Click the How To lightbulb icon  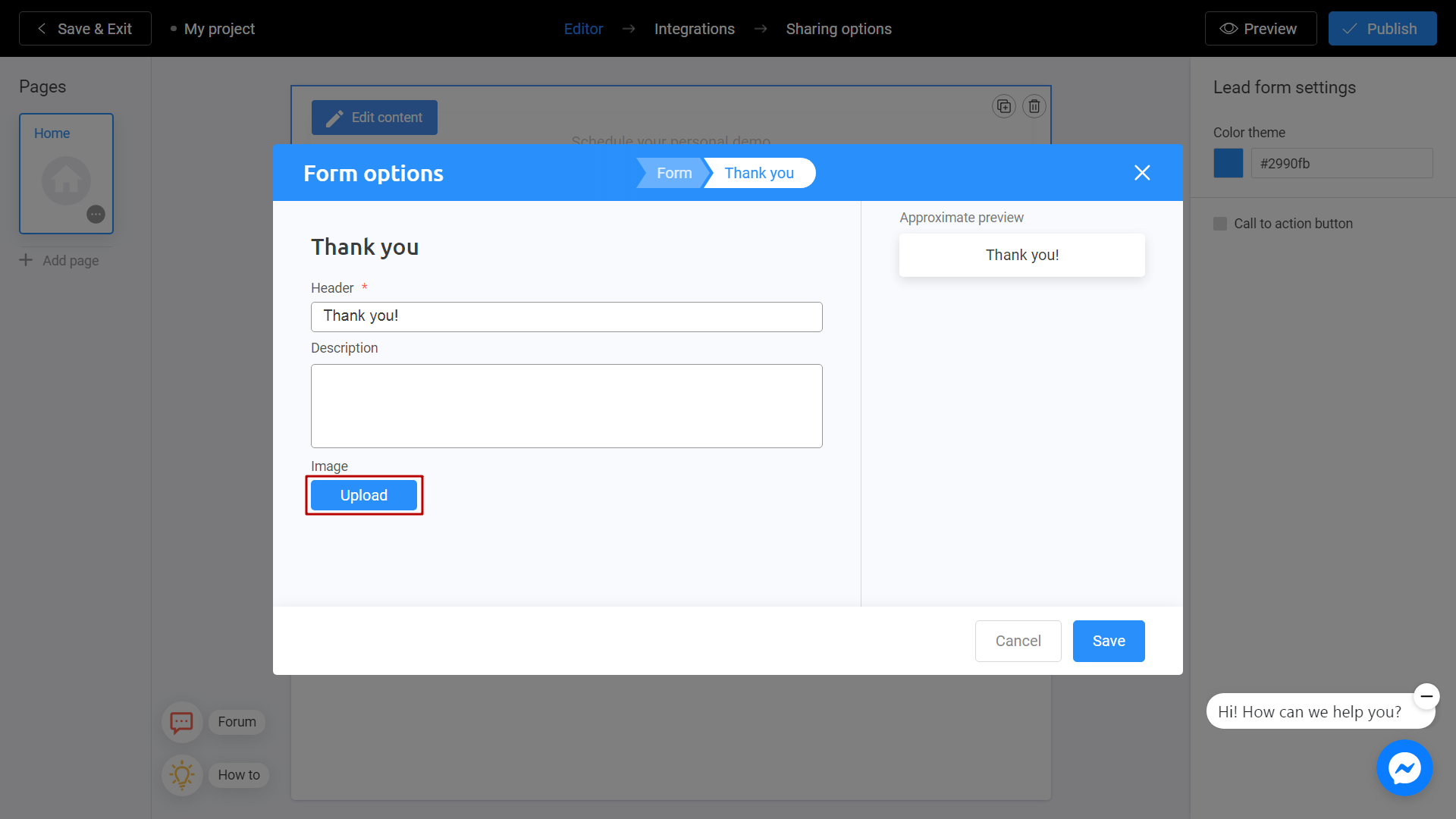pyautogui.click(x=180, y=775)
